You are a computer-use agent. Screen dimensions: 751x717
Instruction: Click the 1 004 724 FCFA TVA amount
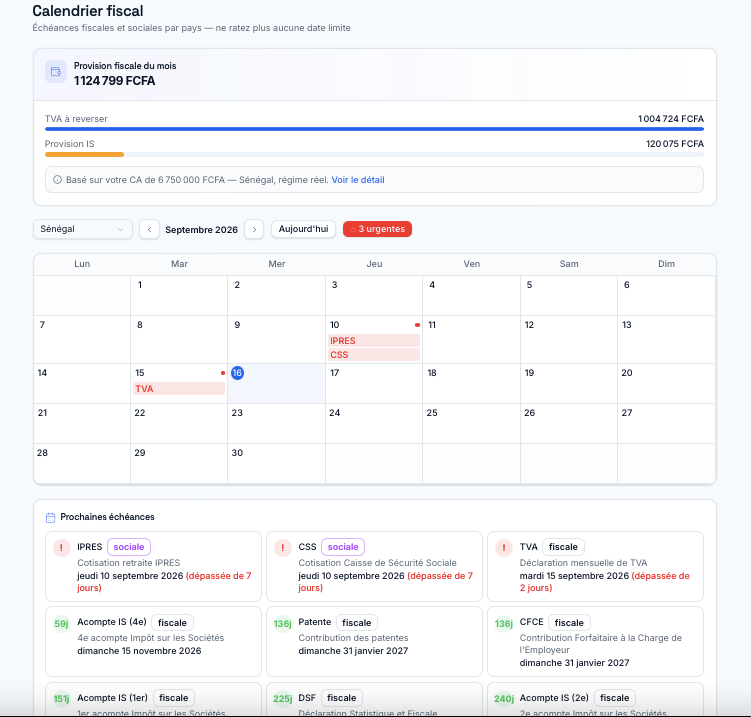click(x=671, y=118)
